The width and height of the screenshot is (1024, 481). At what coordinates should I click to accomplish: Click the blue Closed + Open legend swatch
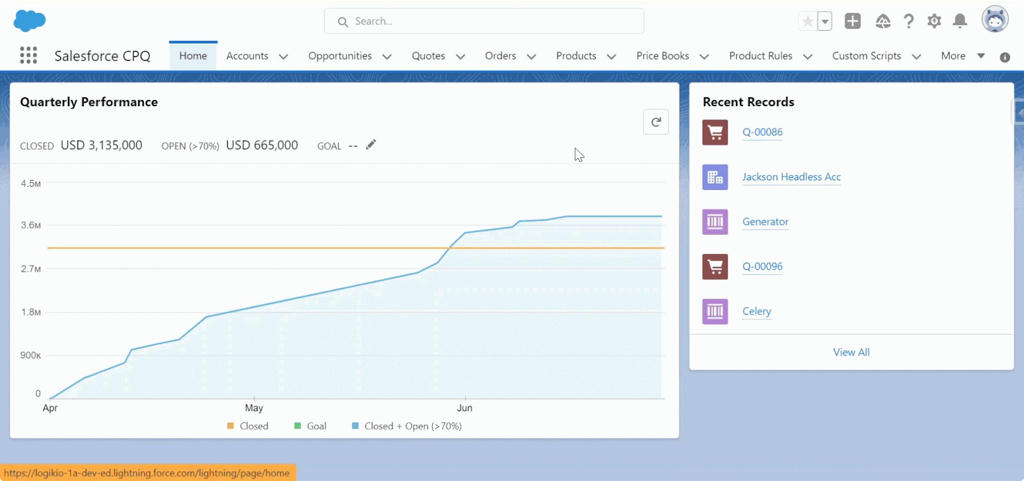coord(355,426)
